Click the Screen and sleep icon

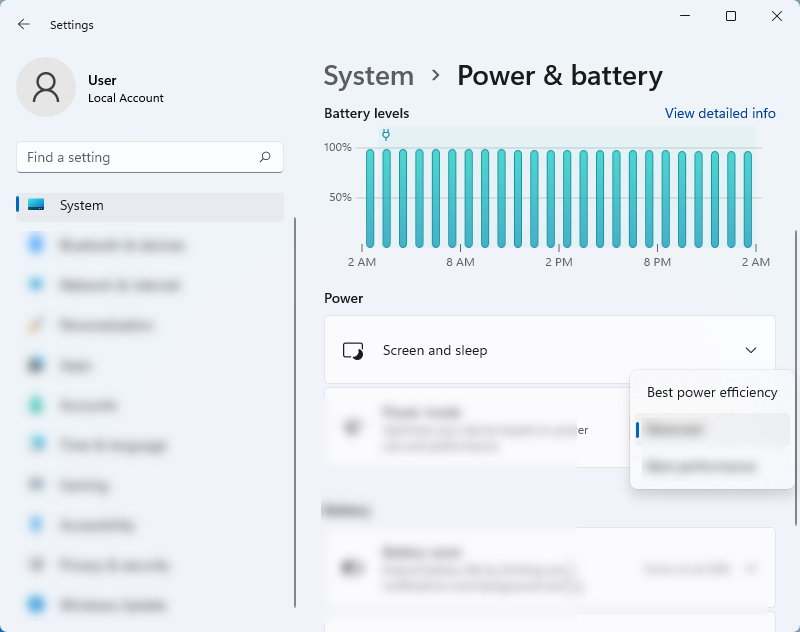[352, 351]
